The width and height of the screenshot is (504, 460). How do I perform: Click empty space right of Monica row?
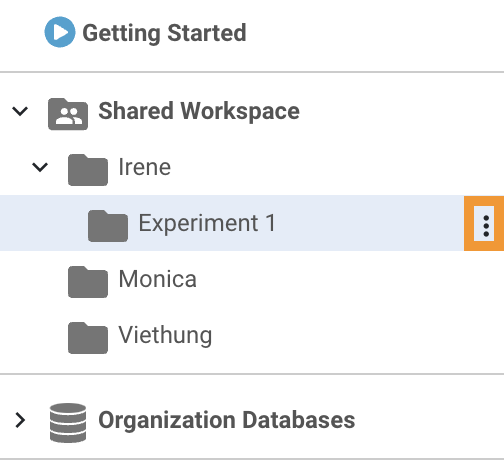[350, 279]
